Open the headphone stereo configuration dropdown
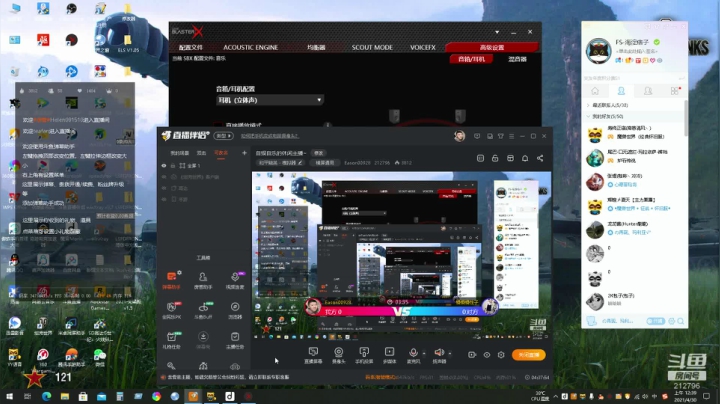This screenshot has width=720, height=404. tap(270, 100)
